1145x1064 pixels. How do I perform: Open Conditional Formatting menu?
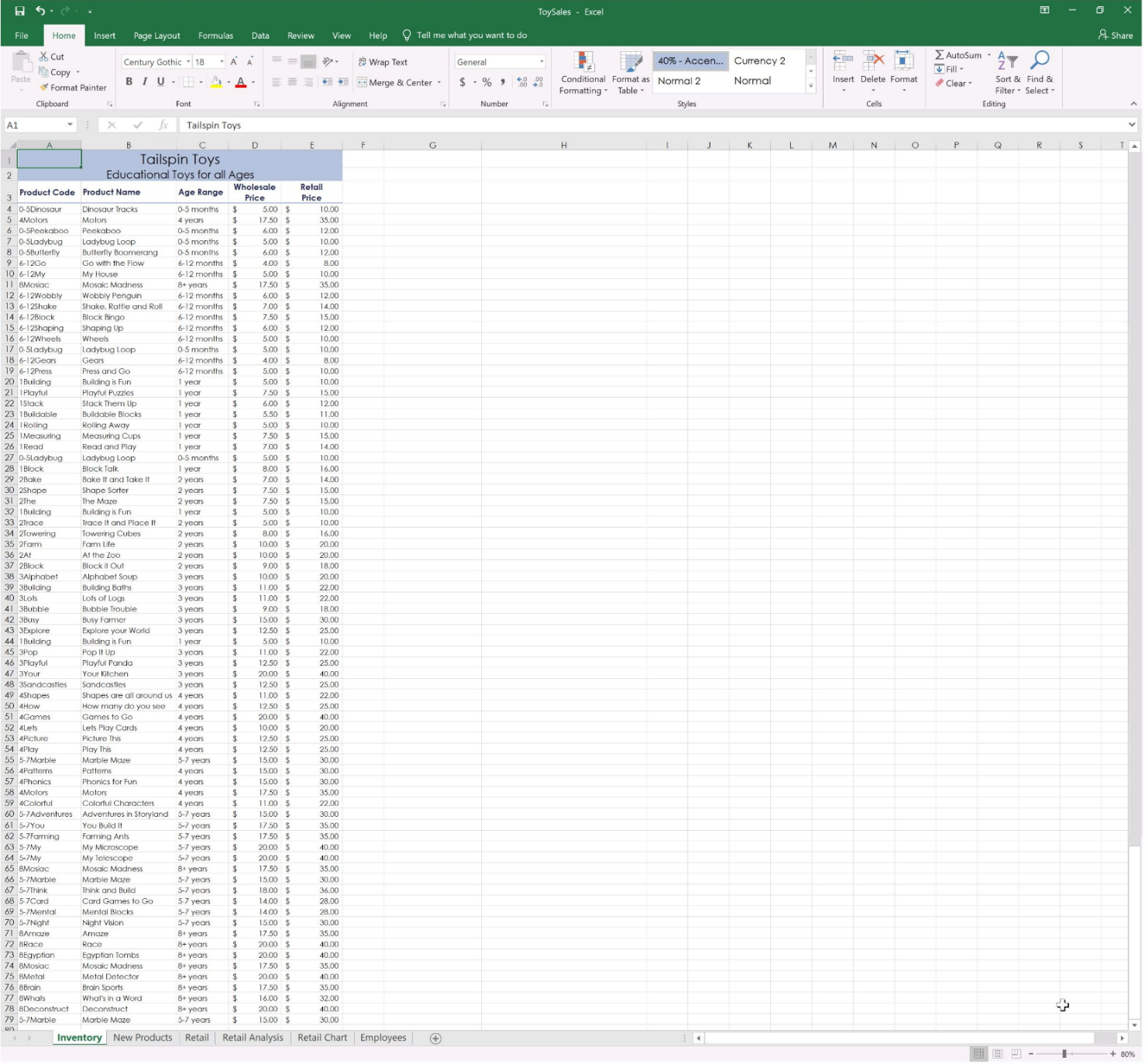[583, 74]
